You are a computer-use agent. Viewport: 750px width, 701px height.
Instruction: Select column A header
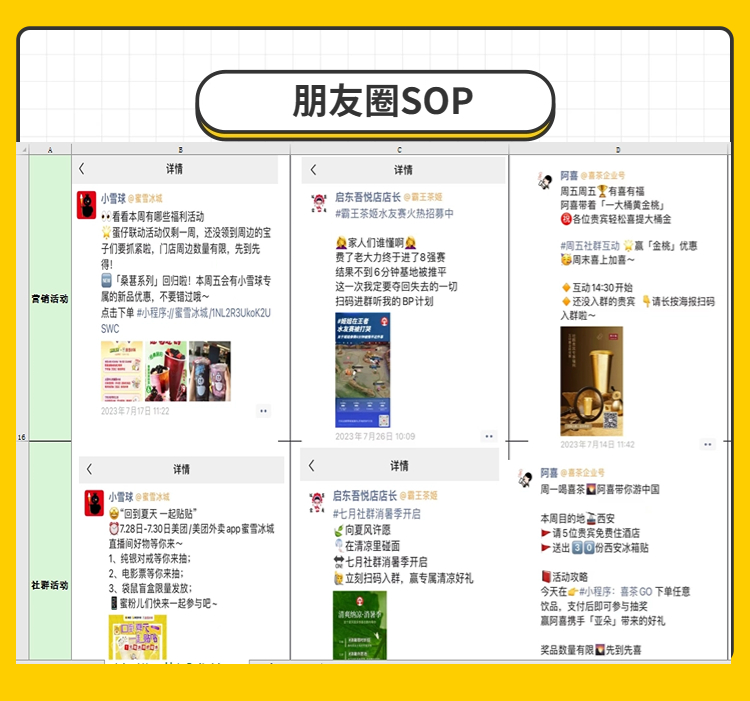[50, 150]
